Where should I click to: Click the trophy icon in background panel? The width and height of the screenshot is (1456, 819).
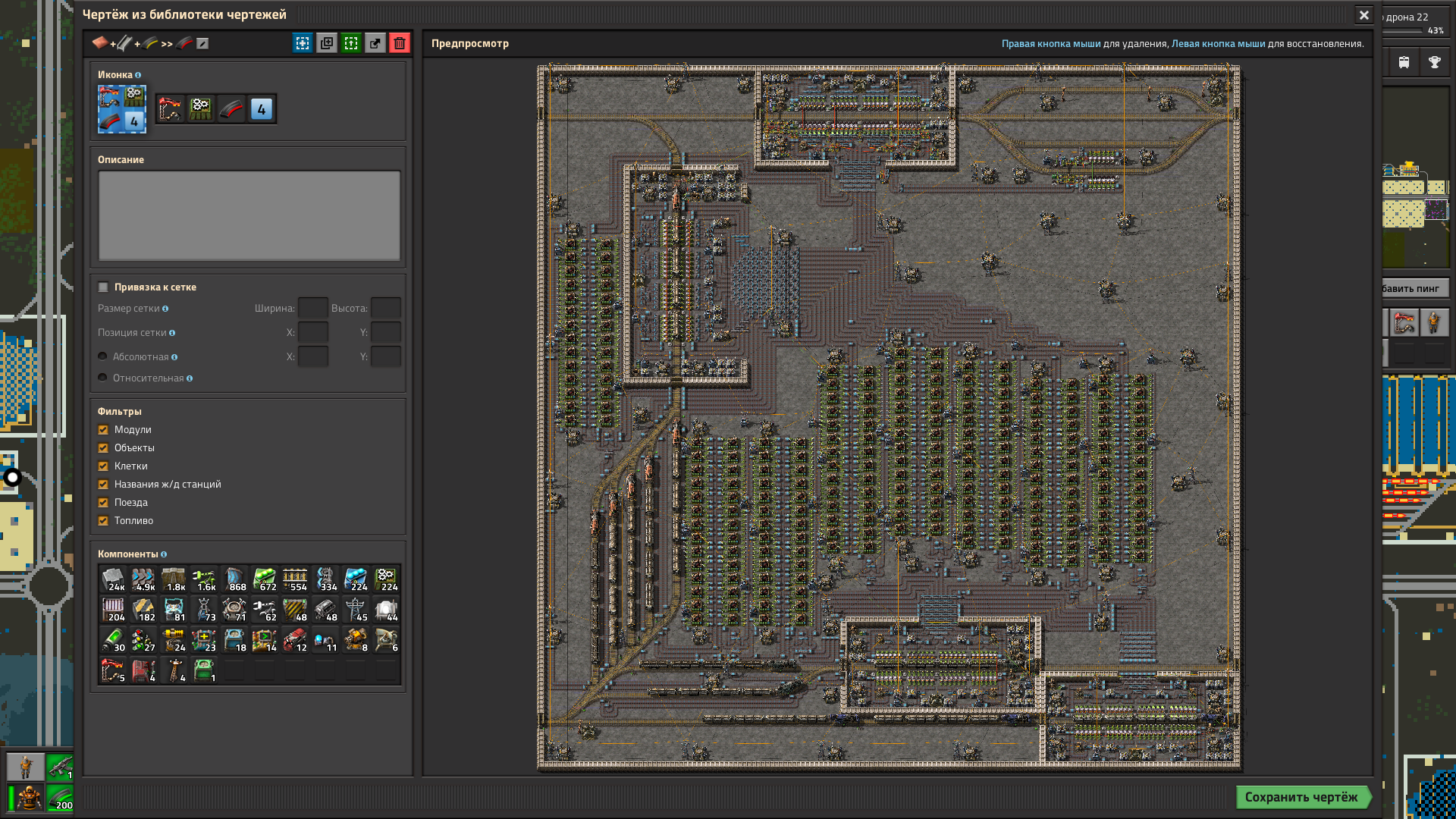click(1435, 62)
